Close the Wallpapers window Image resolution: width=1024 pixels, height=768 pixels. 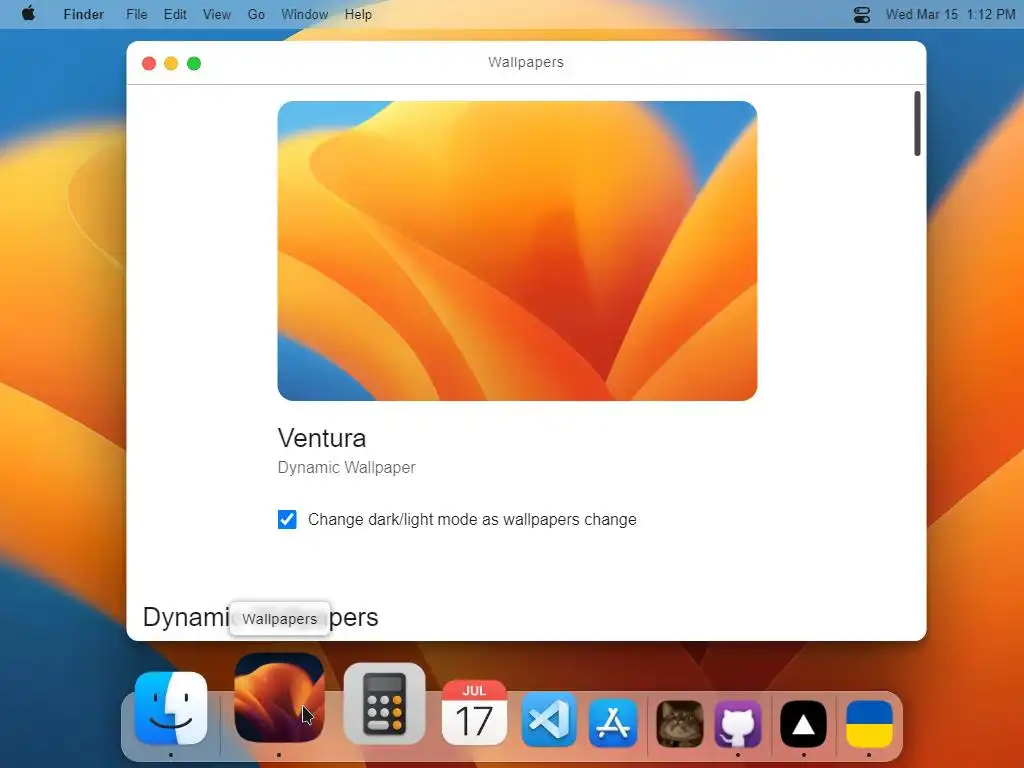[x=149, y=63]
